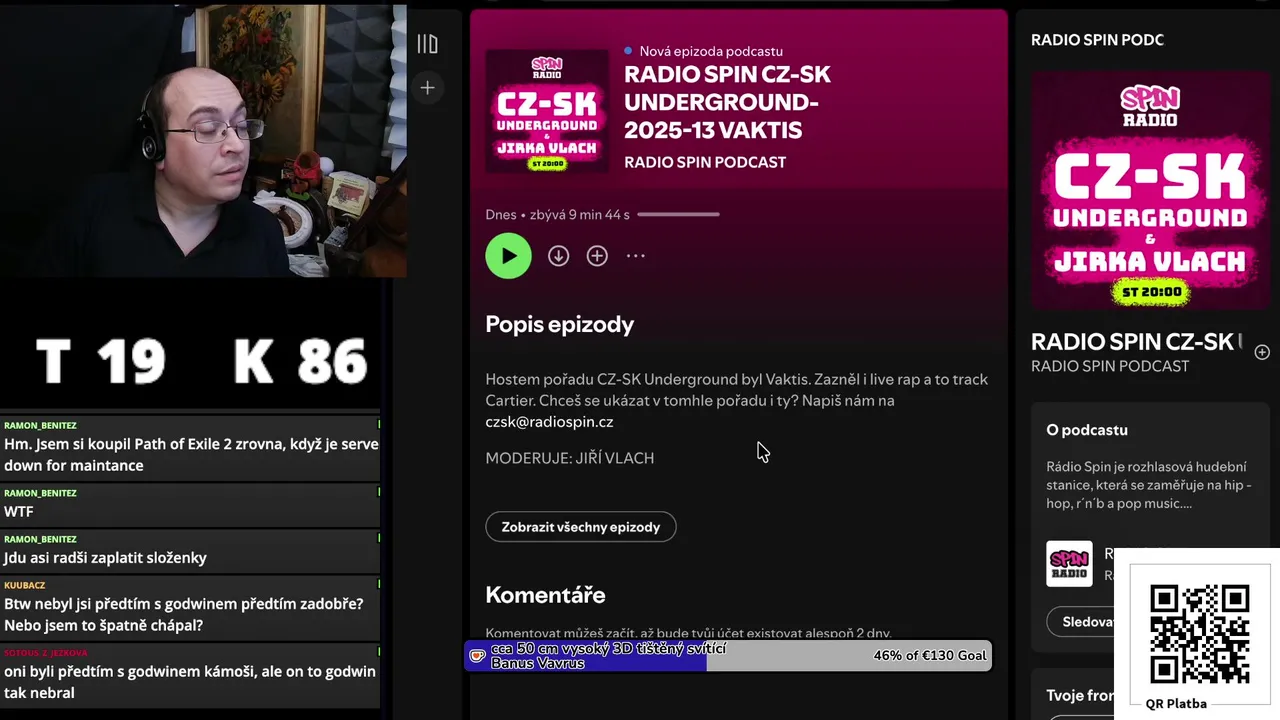
Task: Add podcast via plus icon in right panel
Action: coord(1262,352)
